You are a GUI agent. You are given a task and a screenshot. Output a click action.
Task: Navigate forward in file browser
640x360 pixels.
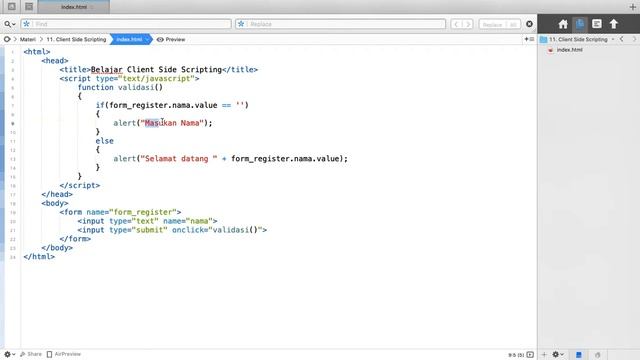(x=634, y=39)
